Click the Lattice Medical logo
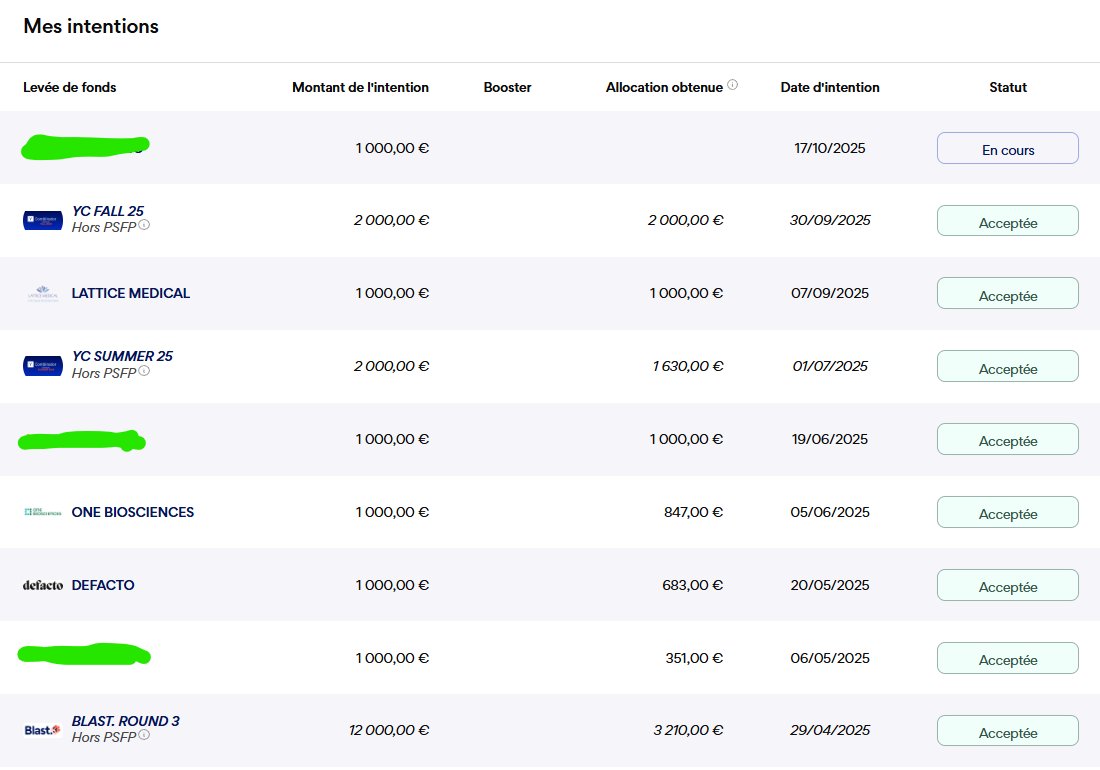The image size is (1100, 770). [x=41, y=292]
